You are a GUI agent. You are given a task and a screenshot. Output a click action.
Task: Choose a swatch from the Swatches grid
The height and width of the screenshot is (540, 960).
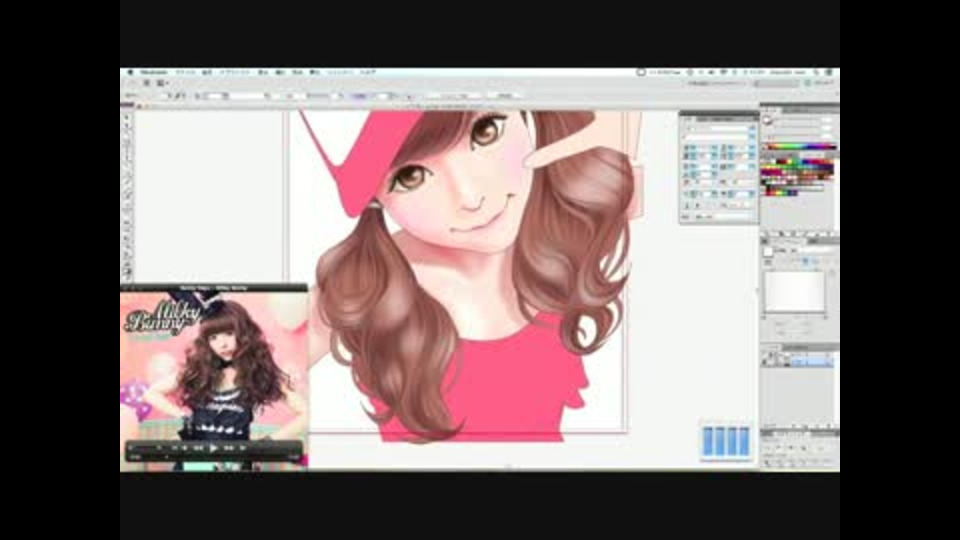(798, 178)
